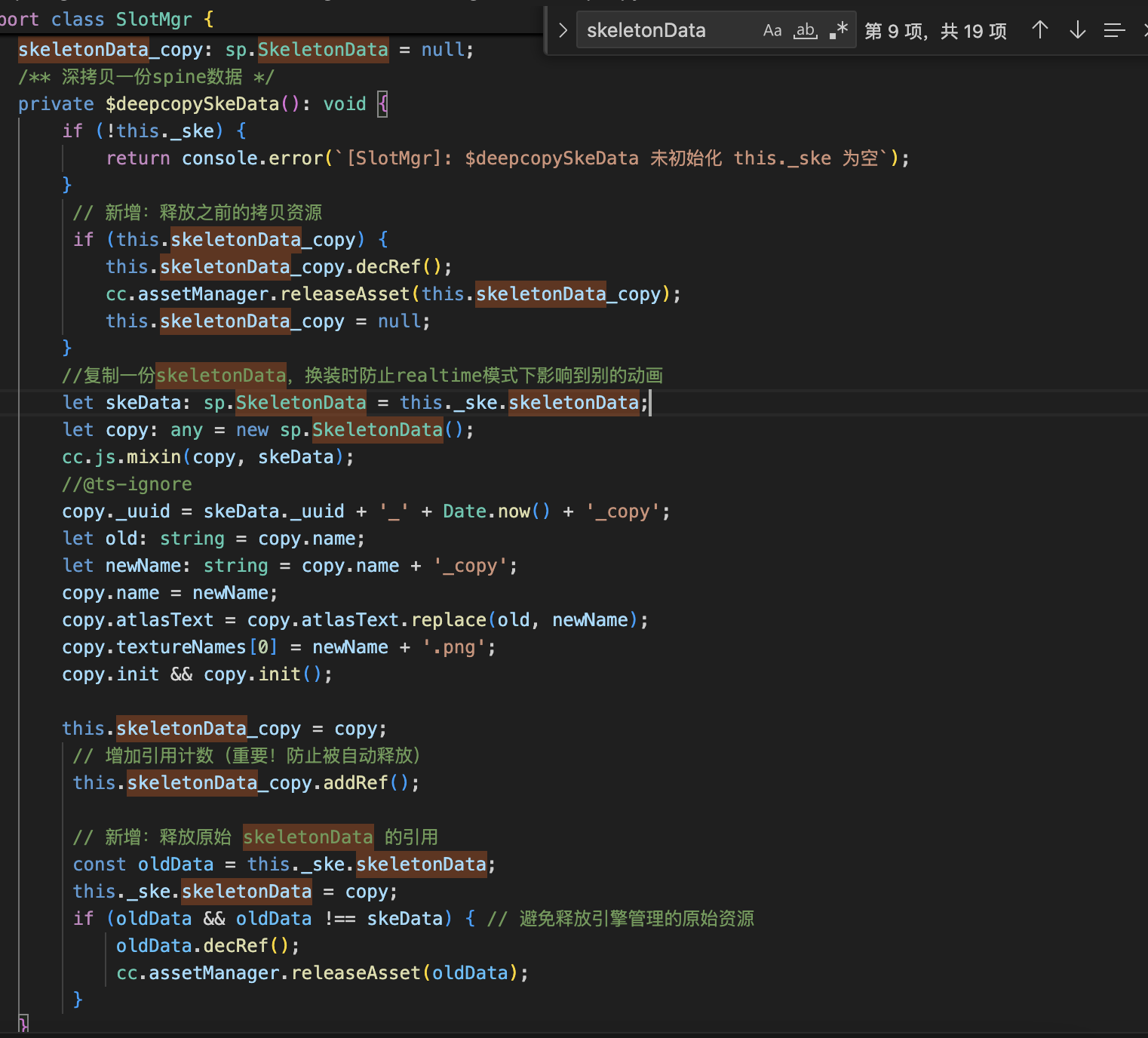Click "this.skeletonData_copy = null;" line
The width and height of the screenshot is (1148, 1038).
268,321
